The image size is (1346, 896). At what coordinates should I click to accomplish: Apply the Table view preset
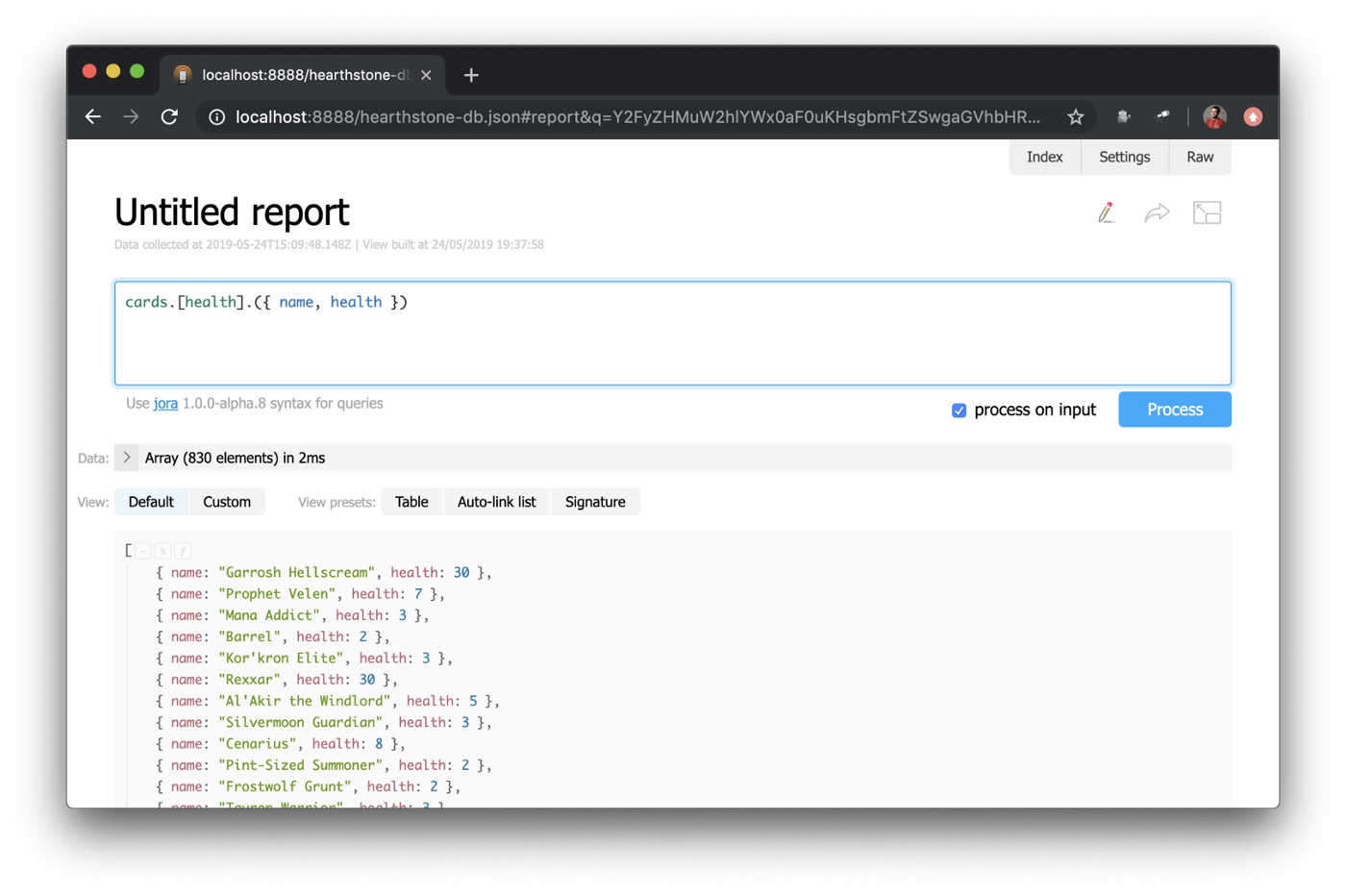coord(411,502)
